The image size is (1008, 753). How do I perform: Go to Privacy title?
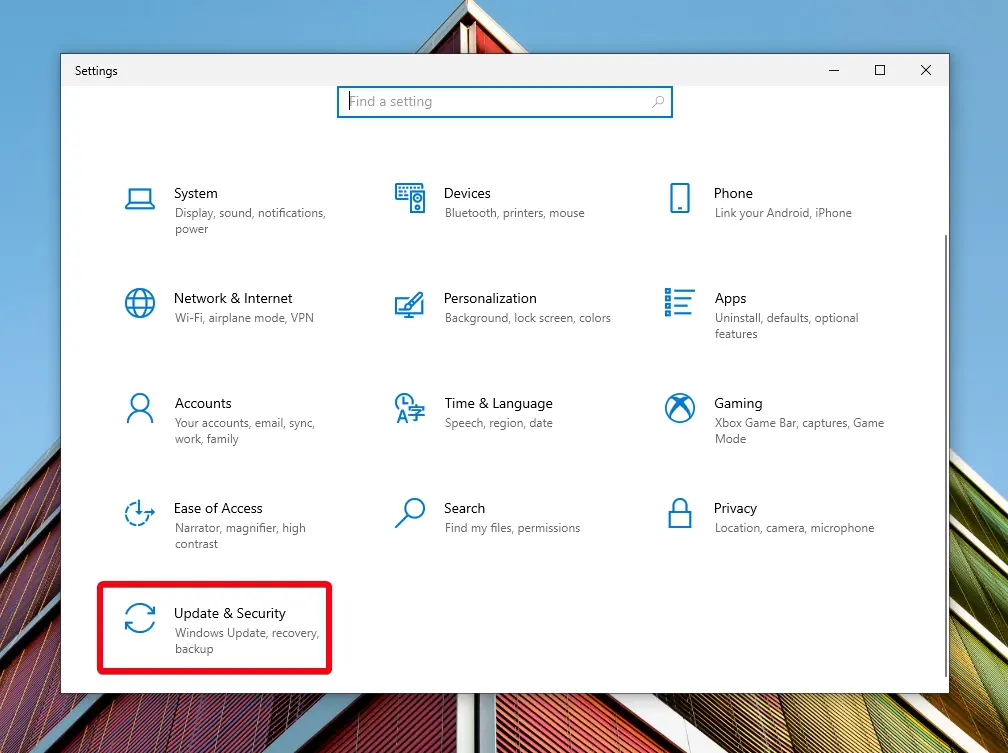click(735, 508)
